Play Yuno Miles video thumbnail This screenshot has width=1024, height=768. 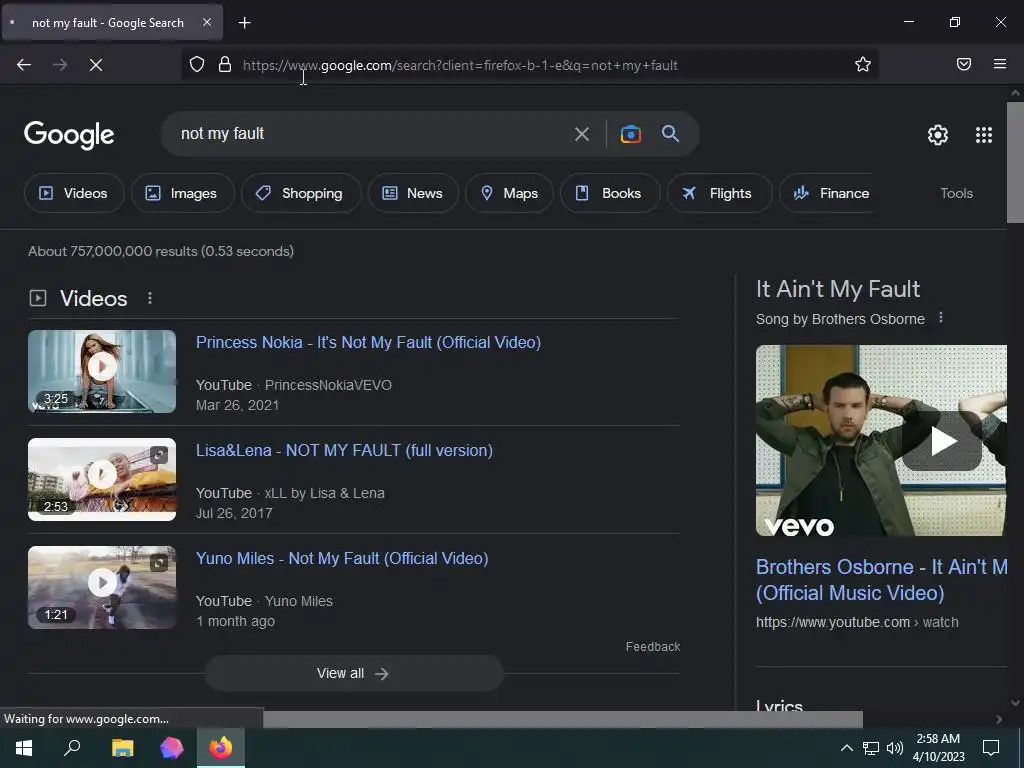point(102,587)
